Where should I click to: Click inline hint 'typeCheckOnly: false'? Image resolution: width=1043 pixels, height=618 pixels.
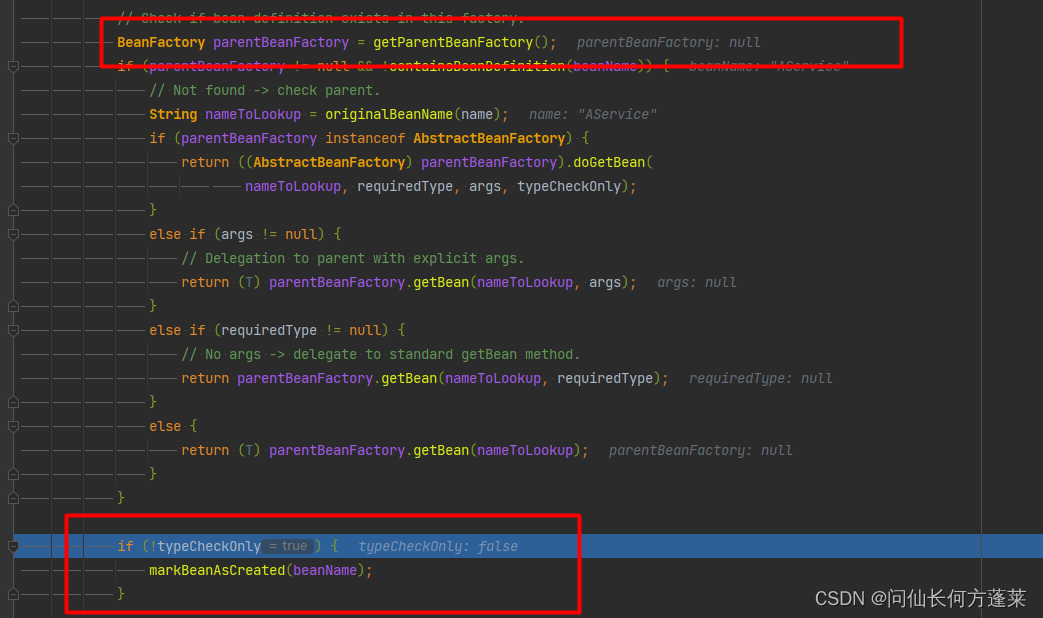point(438,546)
